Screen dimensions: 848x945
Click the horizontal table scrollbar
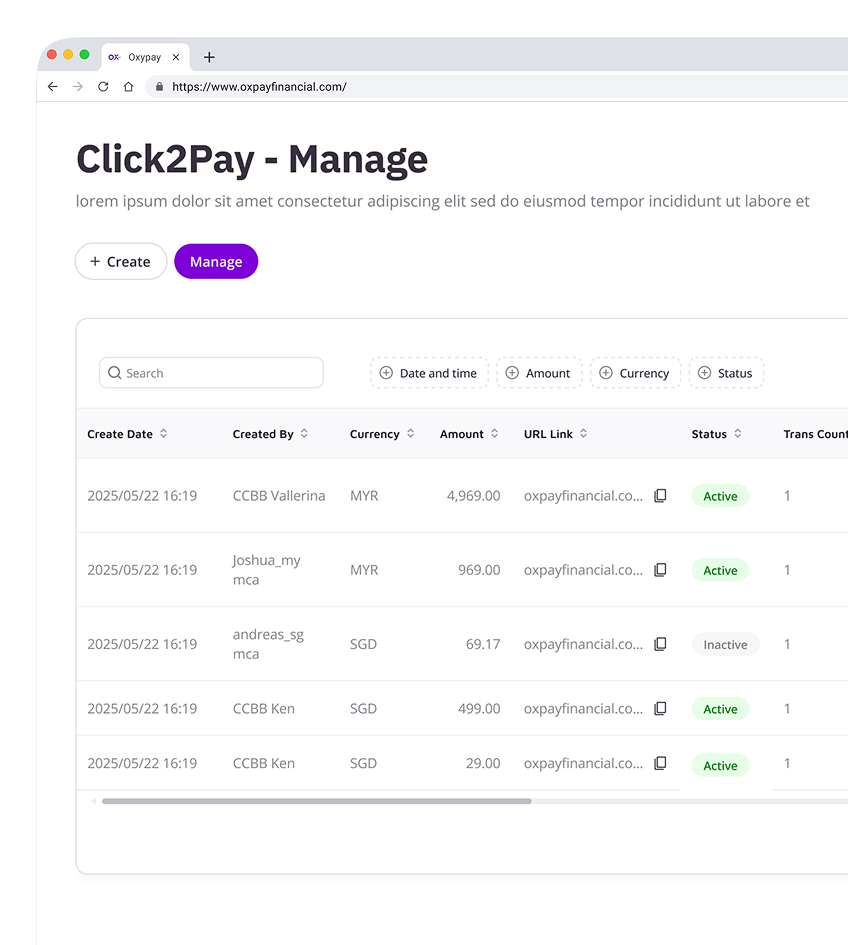316,801
